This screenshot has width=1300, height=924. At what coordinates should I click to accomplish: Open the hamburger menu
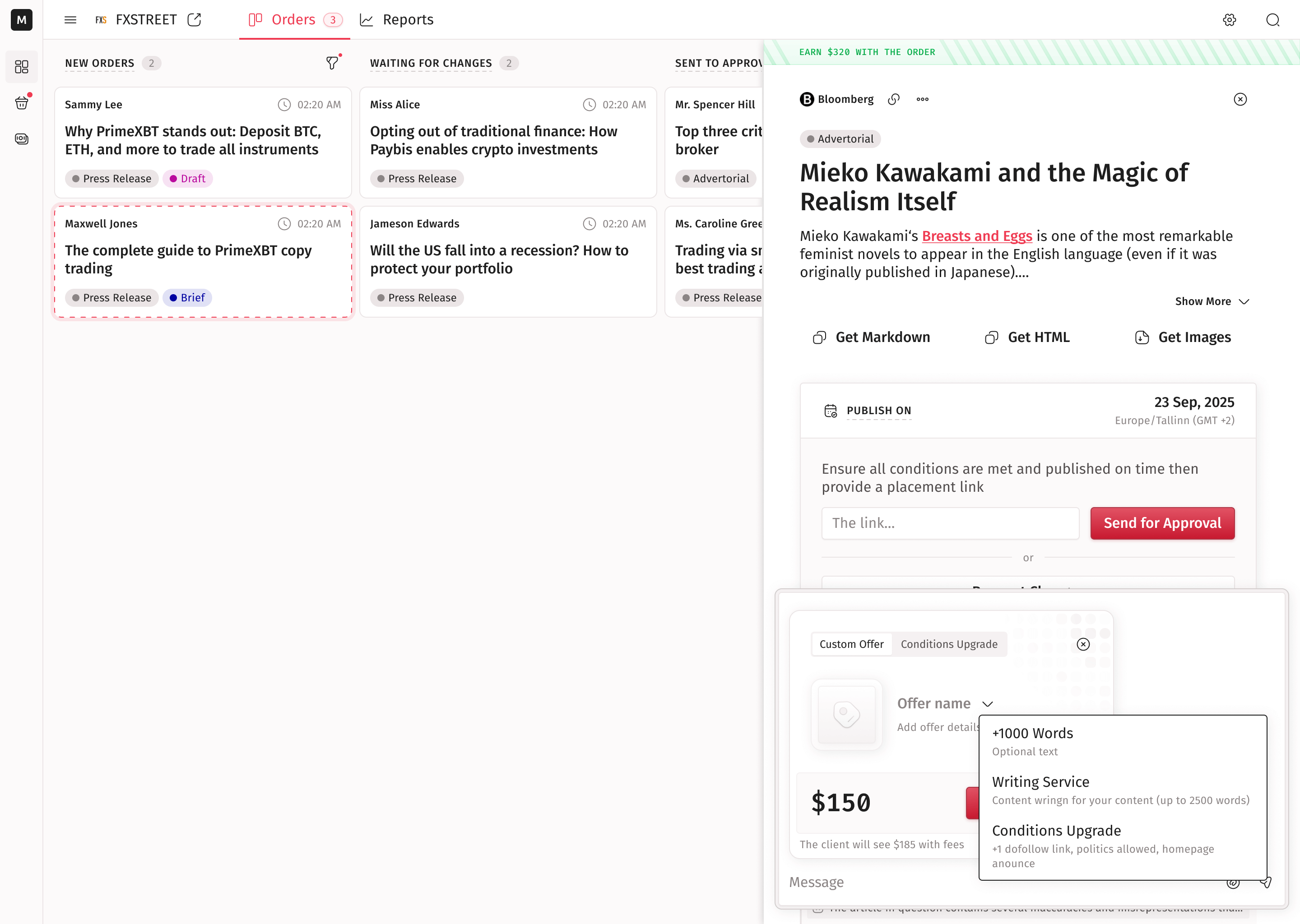(x=70, y=20)
